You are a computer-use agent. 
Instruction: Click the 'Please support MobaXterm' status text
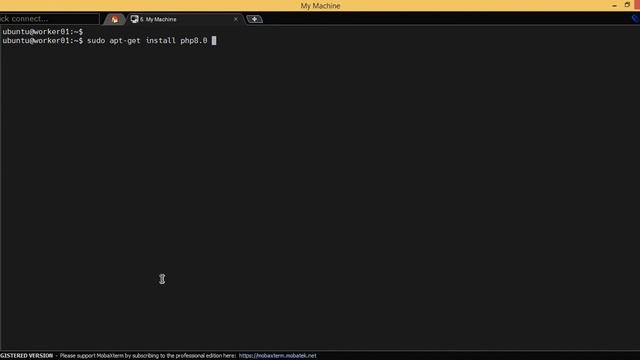(148, 356)
